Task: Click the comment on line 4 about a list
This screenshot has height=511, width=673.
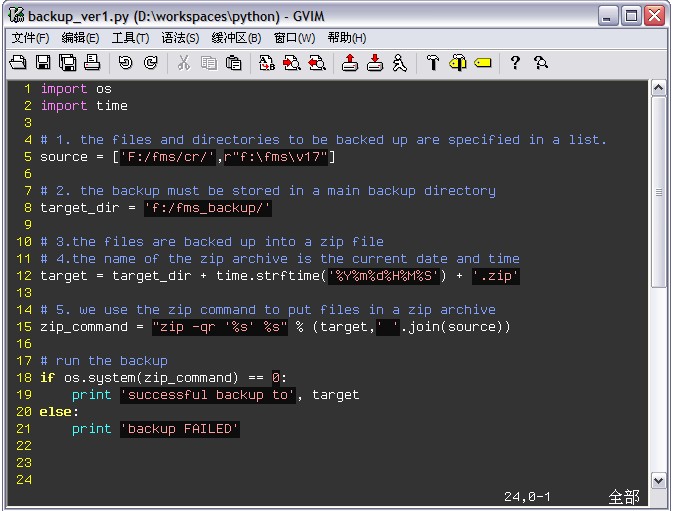Action: point(323,140)
